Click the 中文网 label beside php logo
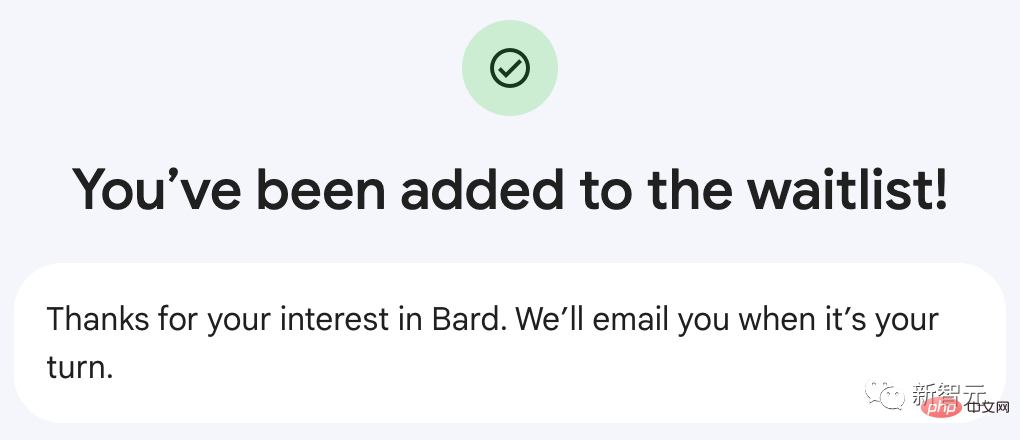Image resolution: width=1020 pixels, height=440 pixels. coord(987,409)
